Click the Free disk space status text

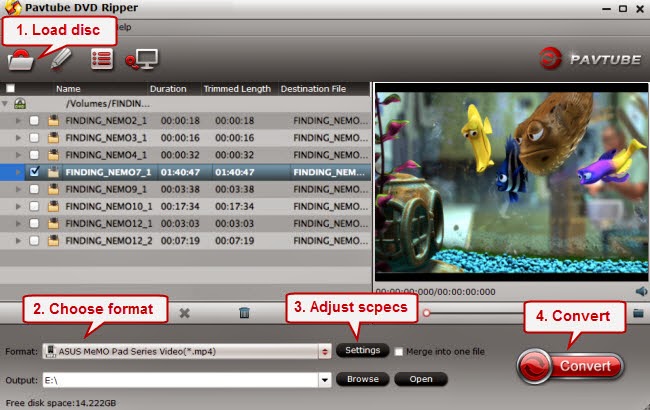point(61,403)
